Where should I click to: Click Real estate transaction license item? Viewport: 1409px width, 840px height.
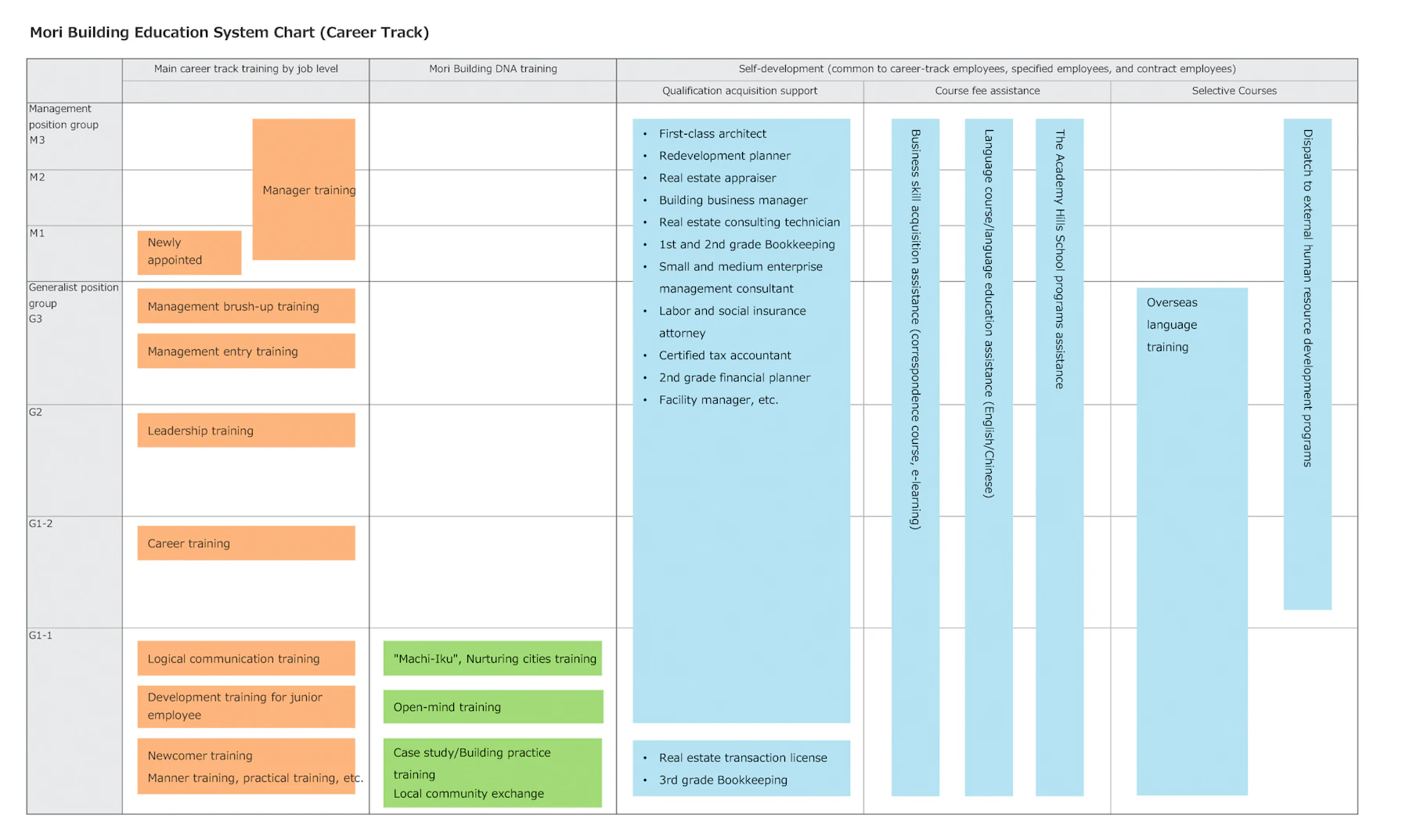click(742, 758)
